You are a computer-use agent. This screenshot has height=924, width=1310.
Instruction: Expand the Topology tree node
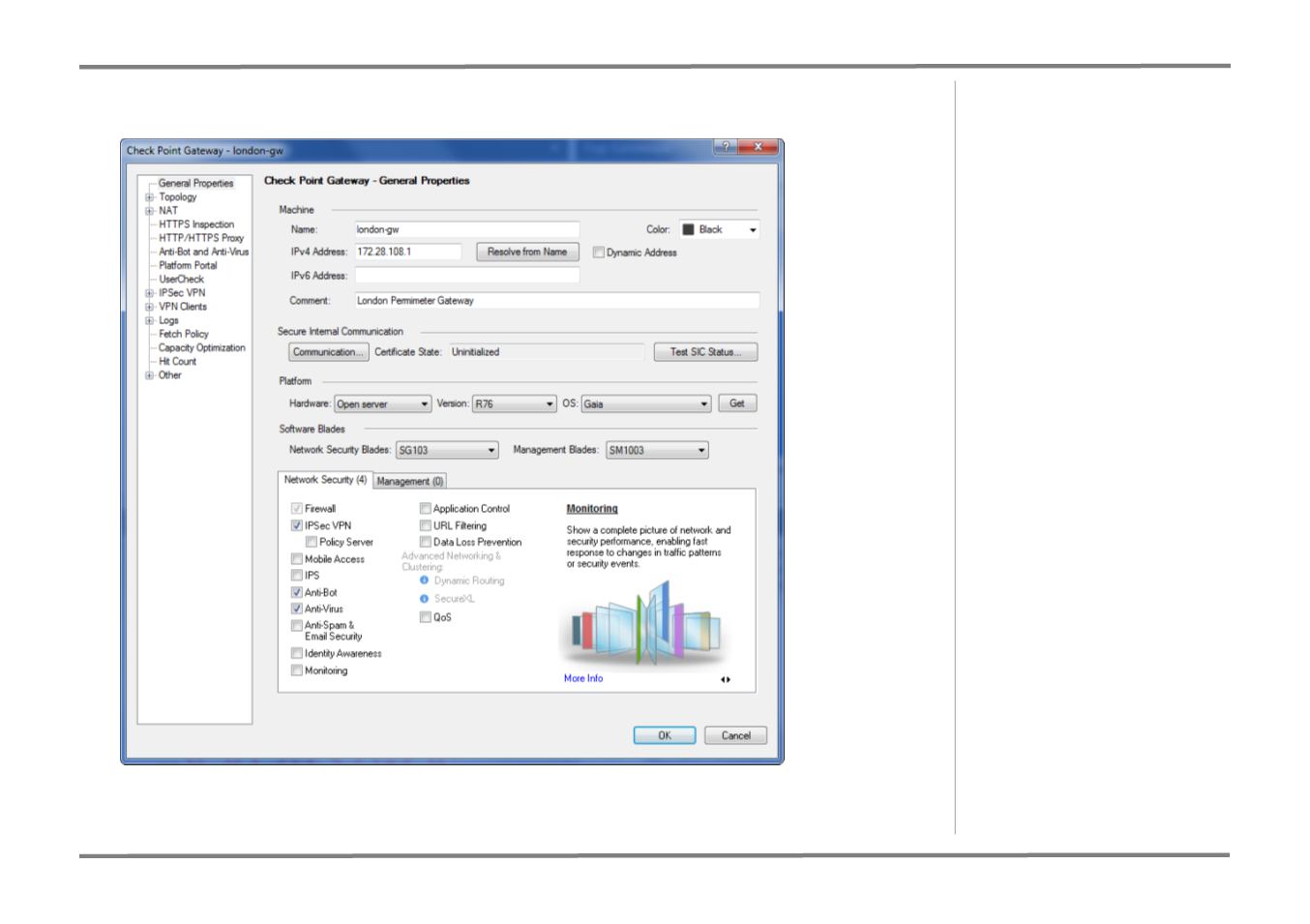(150, 197)
